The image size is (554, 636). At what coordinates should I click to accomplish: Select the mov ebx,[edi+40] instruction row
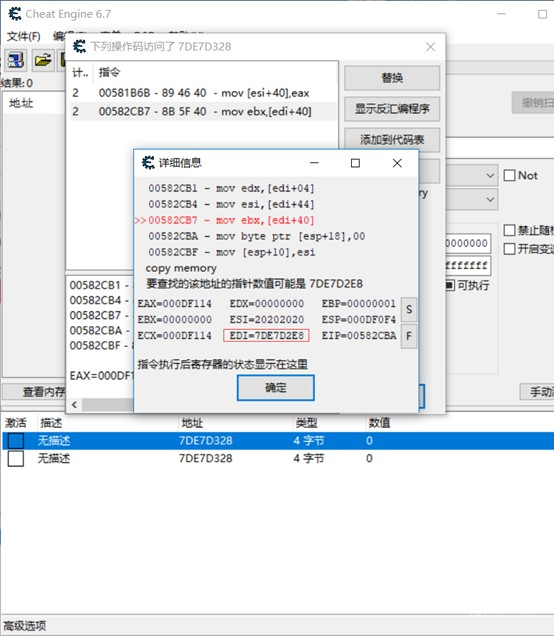(x=203, y=111)
